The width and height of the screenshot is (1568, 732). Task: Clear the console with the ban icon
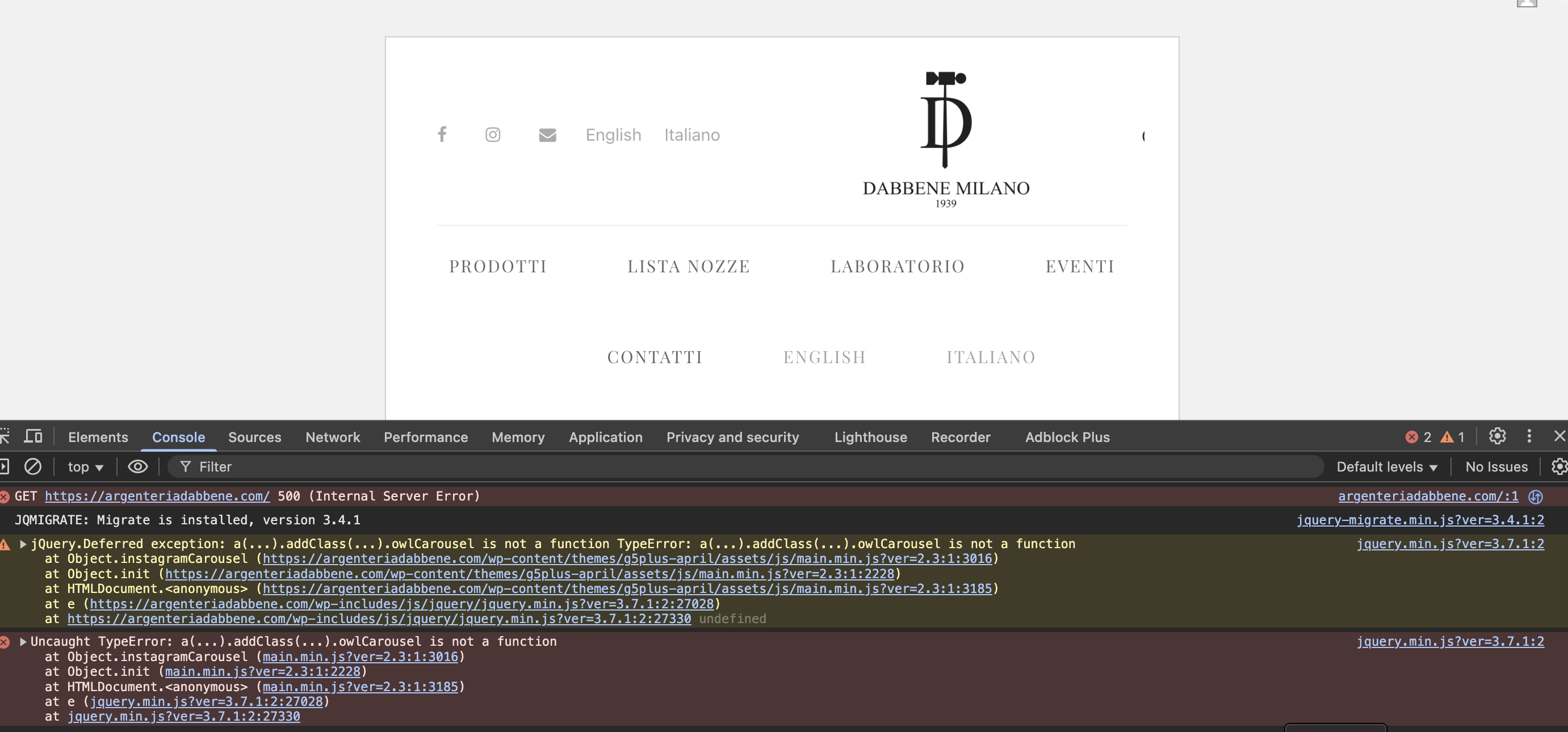pos(33,466)
